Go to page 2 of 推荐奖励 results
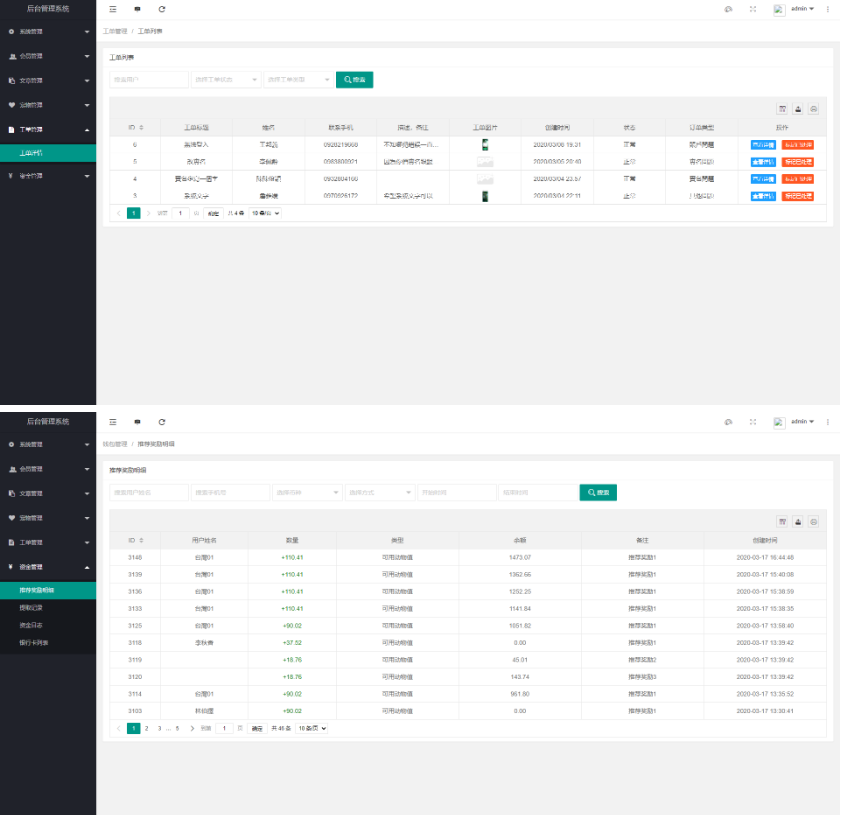Screen dimensions: 841x815 click(146, 728)
